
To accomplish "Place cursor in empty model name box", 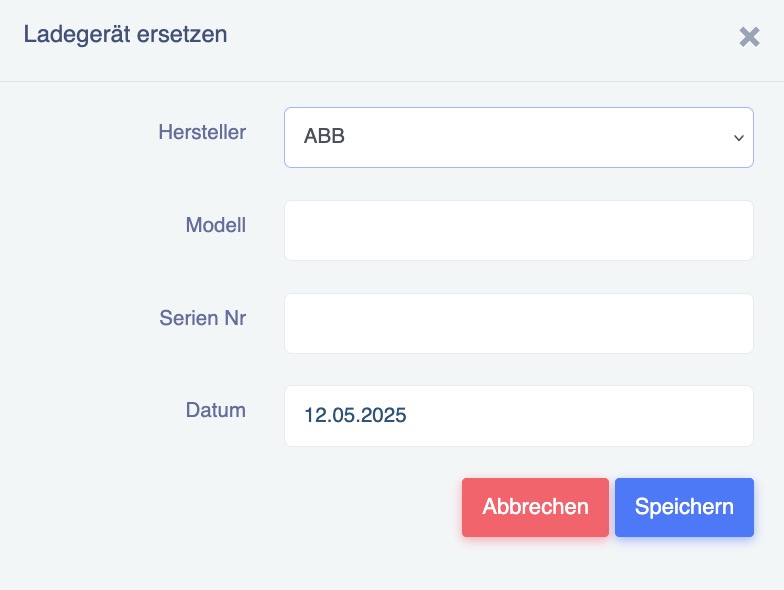I will (518, 230).
